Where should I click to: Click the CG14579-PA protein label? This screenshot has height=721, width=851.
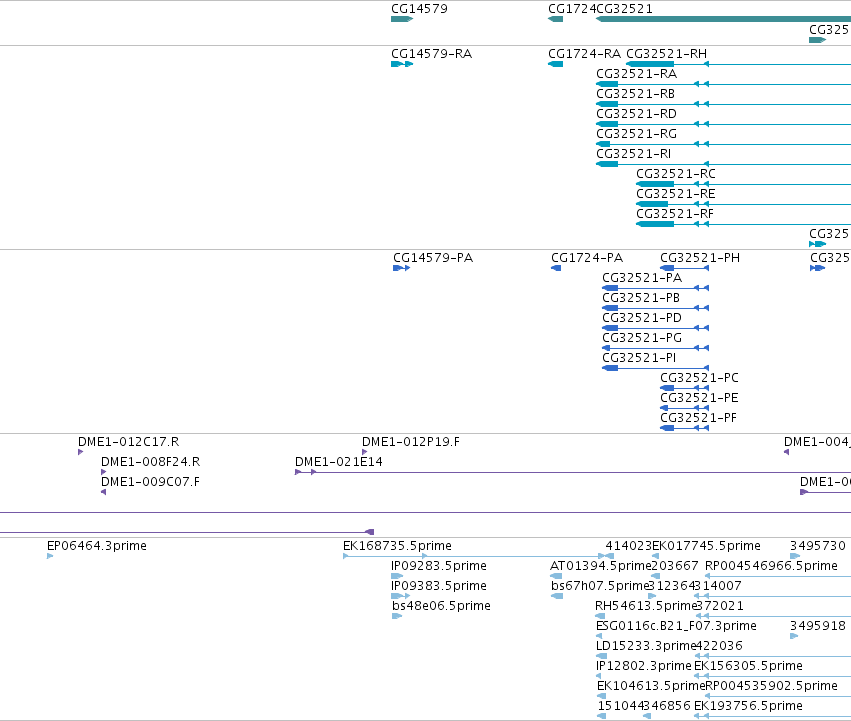pyautogui.click(x=433, y=258)
